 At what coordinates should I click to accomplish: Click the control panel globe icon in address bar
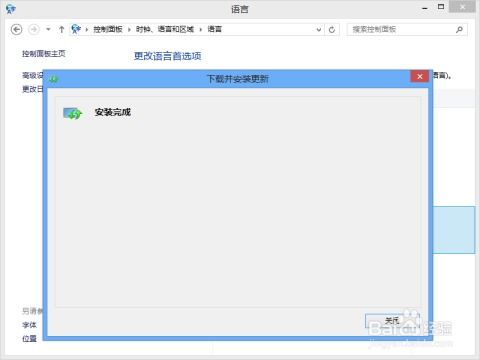click(76, 29)
